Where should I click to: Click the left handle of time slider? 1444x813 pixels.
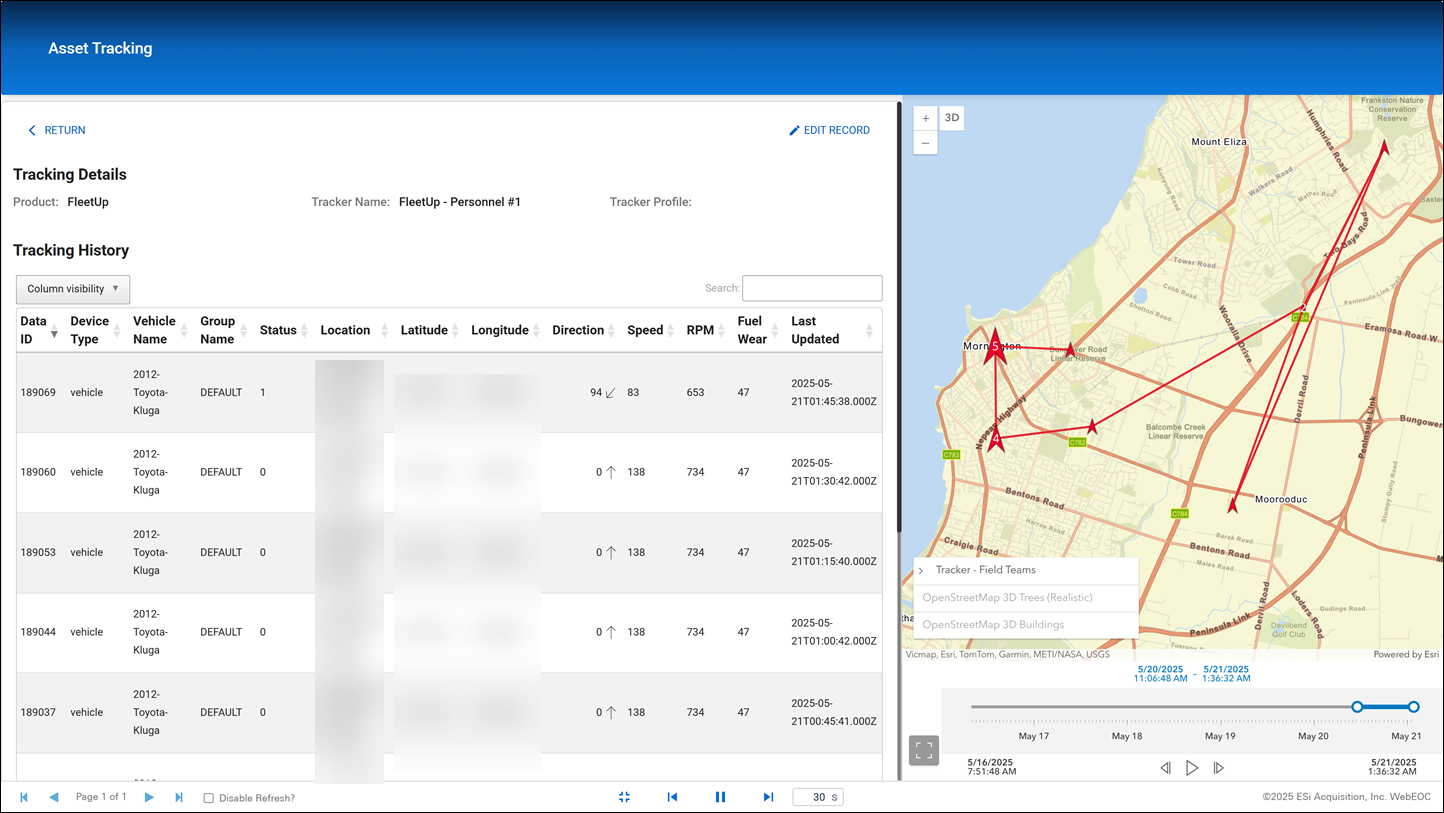click(1357, 707)
